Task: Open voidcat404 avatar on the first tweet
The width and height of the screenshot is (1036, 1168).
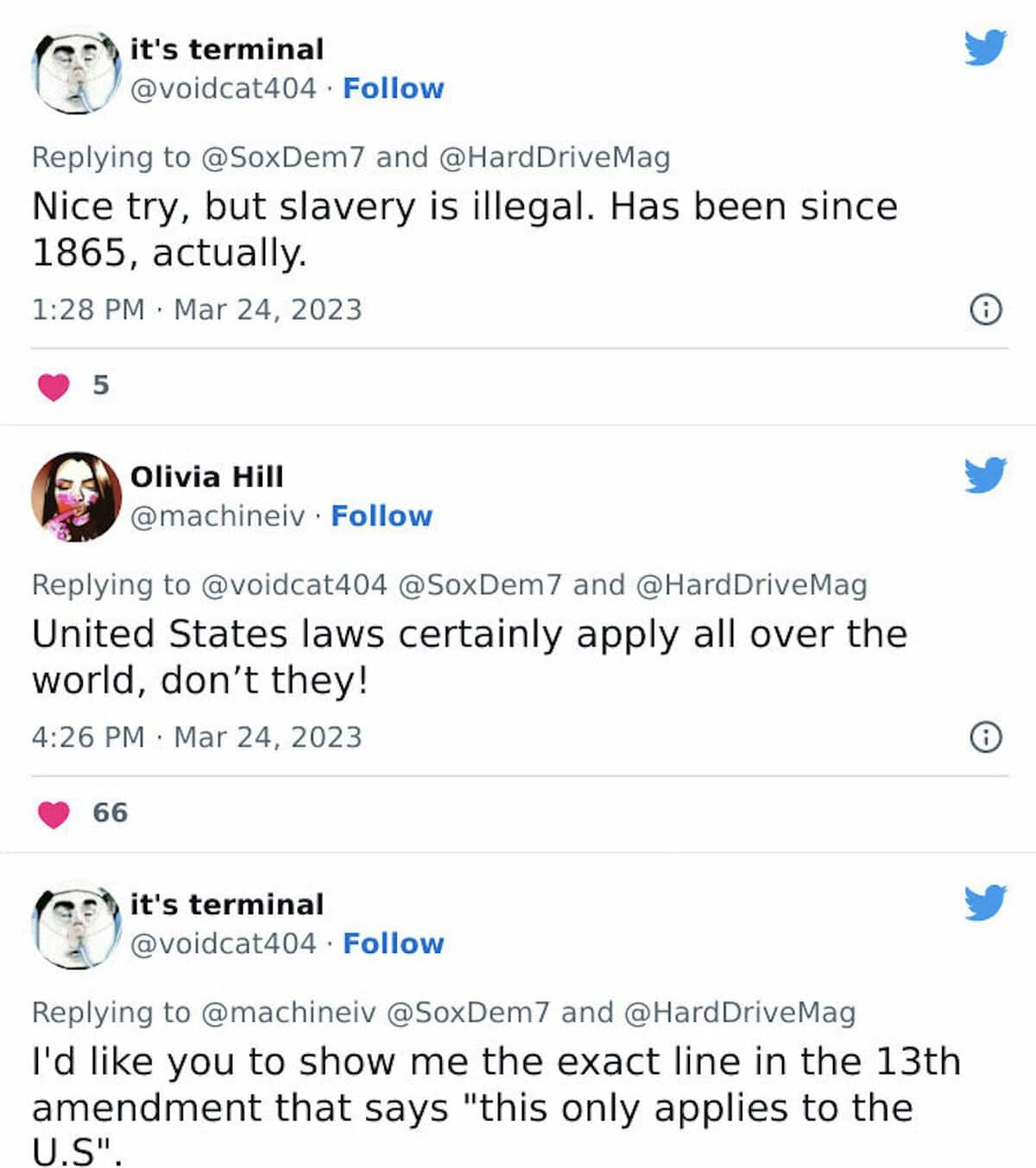Action: tap(76, 71)
